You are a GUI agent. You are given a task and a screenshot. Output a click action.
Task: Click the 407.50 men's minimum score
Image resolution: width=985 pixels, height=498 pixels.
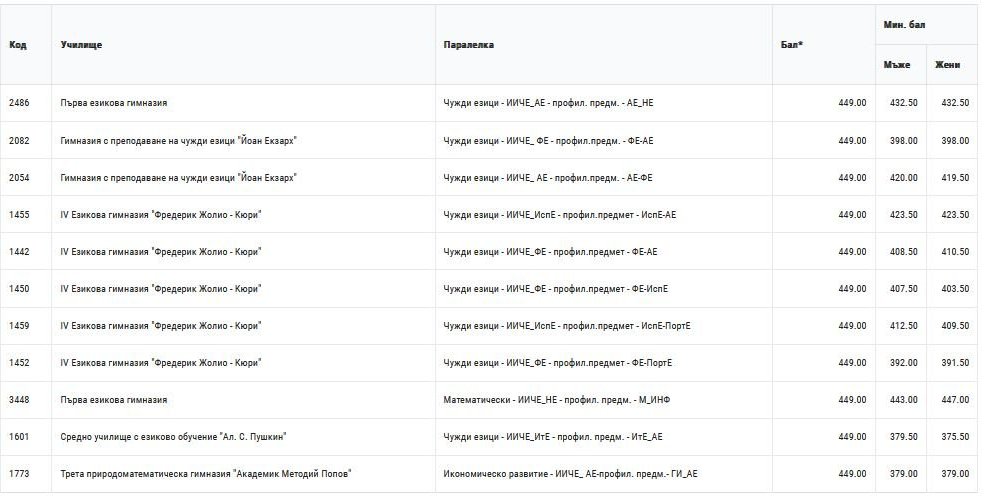click(904, 289)
